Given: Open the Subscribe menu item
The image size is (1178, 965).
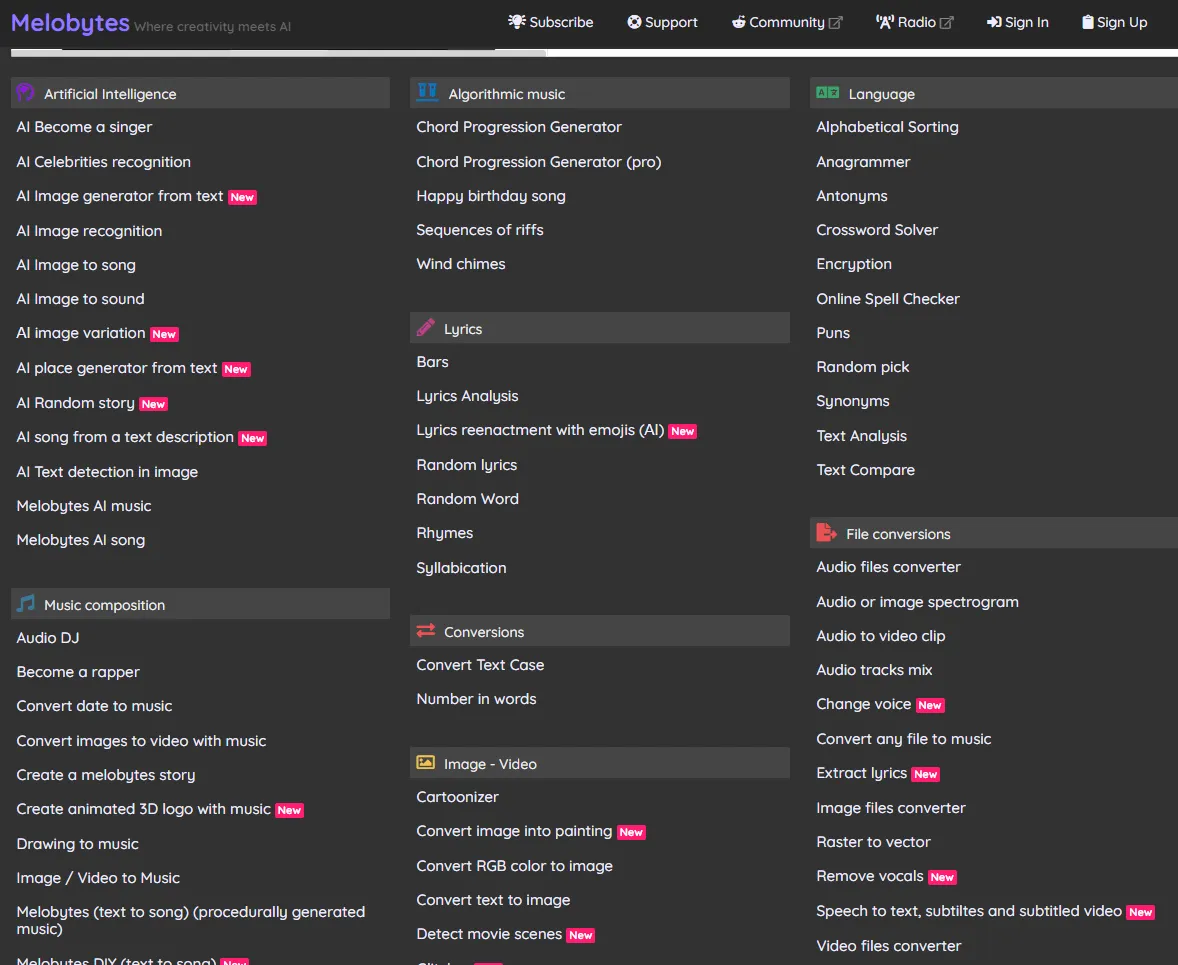Looking at the screenshot, I should click(x=551, y=22).
